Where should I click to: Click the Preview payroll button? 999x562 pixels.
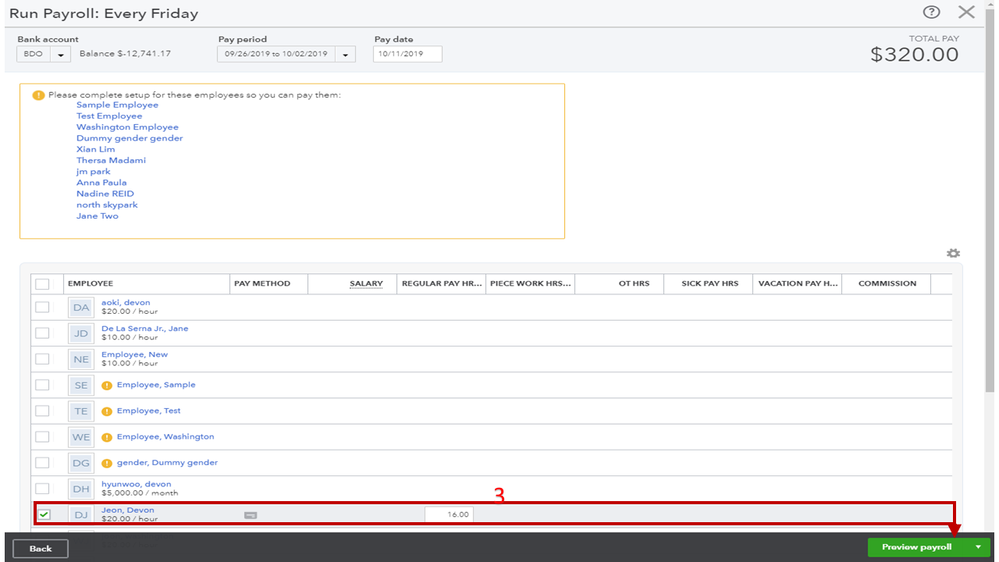[917, 547]
